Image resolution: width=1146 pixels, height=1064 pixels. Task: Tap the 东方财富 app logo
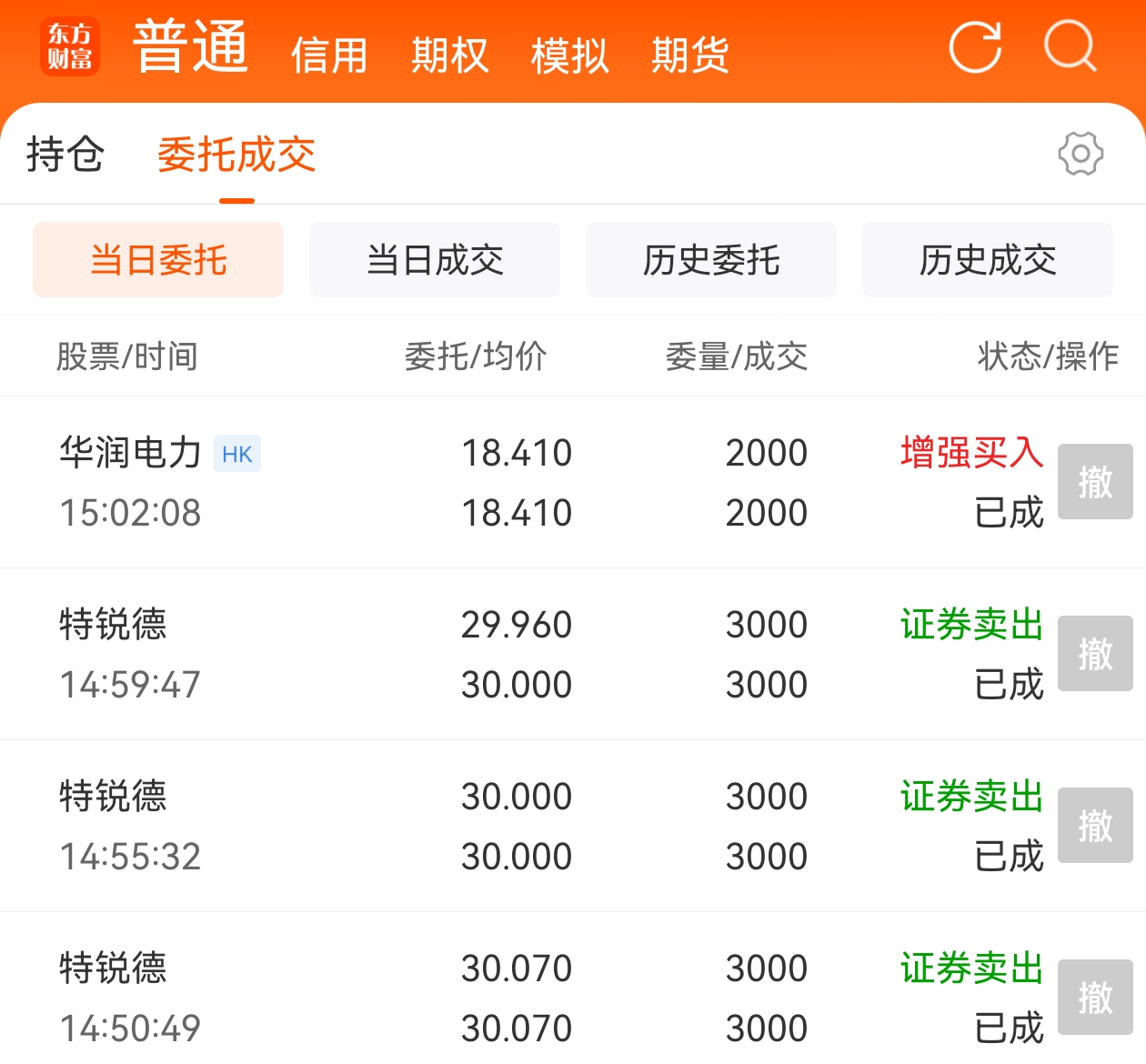[x=70, y=47]
